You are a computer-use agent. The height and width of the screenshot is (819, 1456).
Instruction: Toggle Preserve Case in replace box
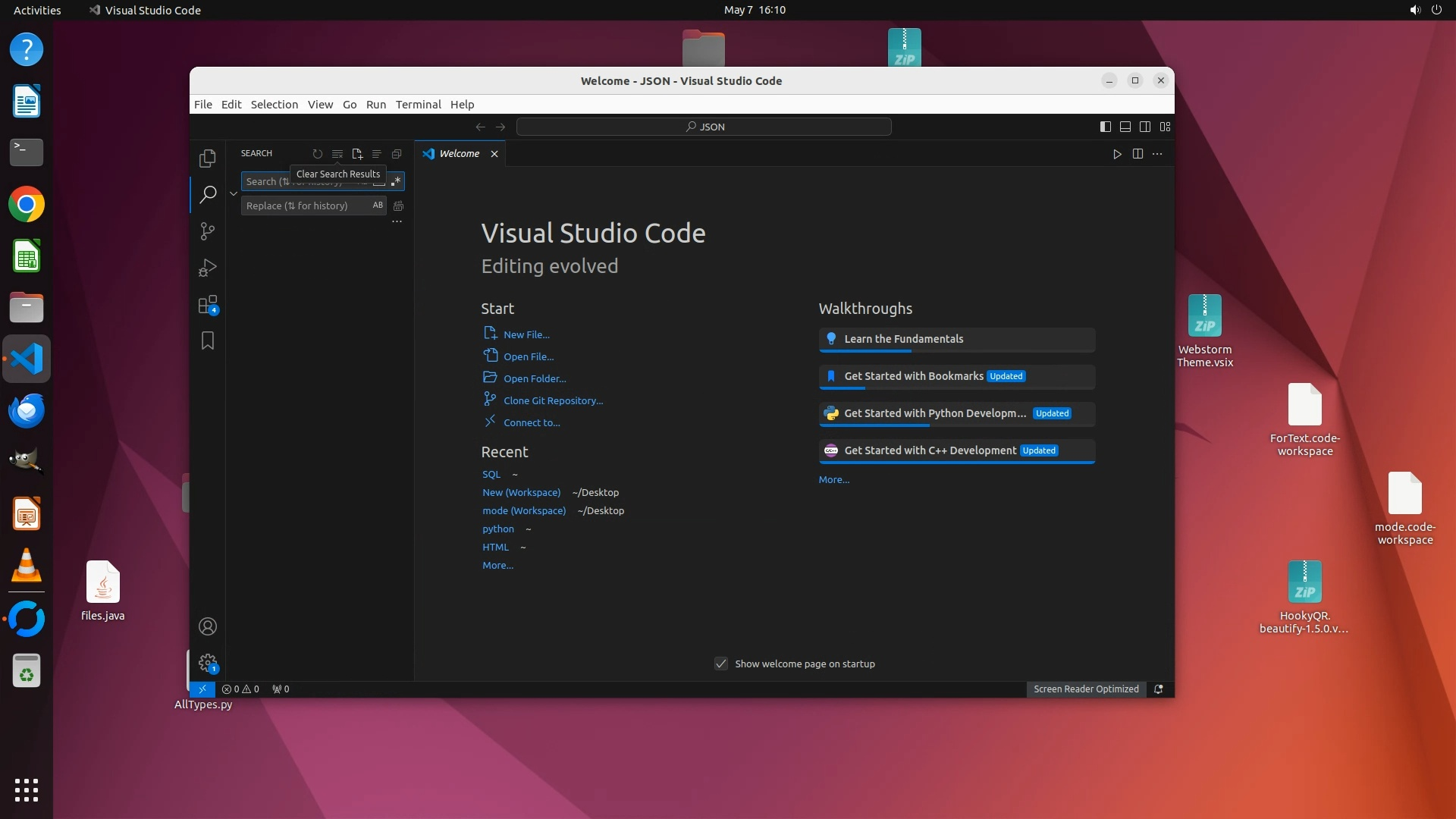click(378, 206)
